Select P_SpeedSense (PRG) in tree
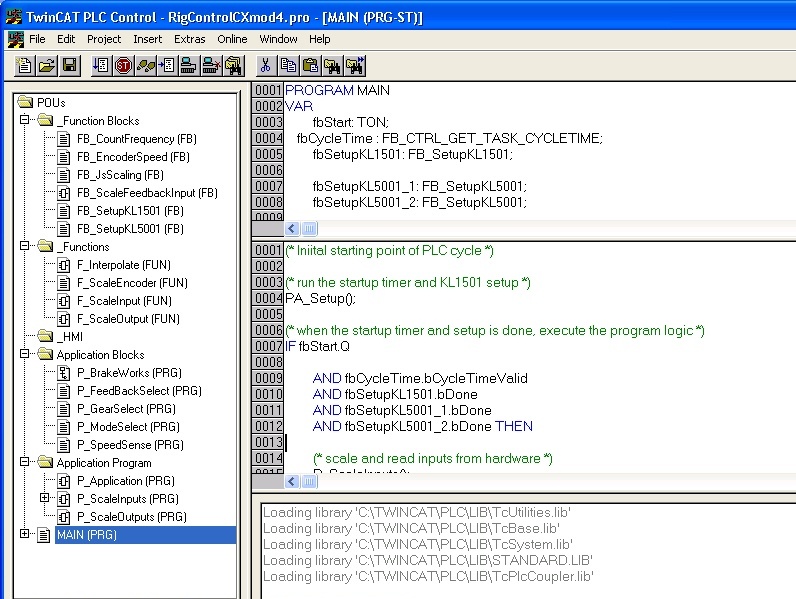The height and width of the screenshot is (599, 796). (x=130, y=445)
